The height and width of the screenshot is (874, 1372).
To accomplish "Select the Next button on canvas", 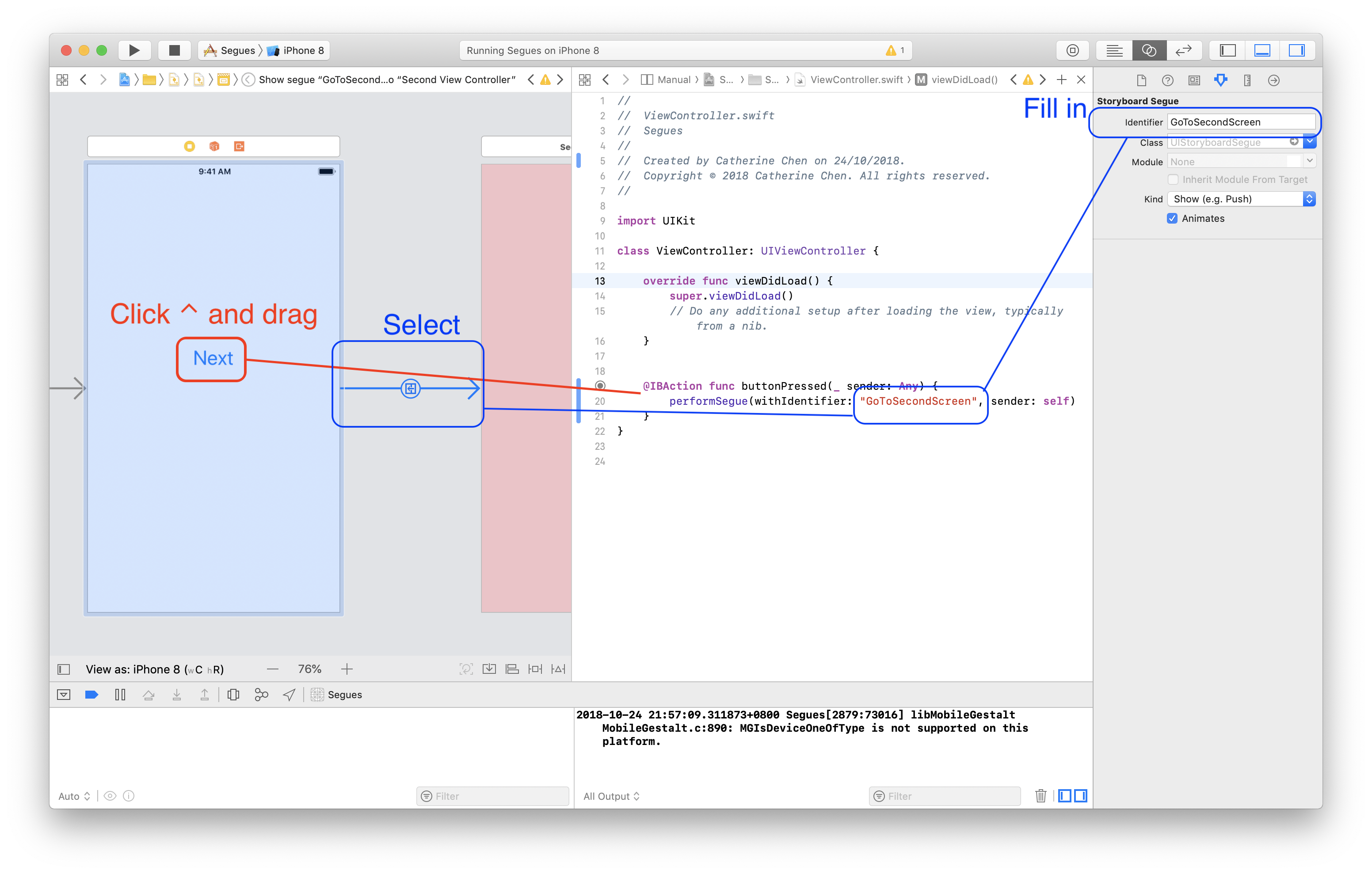I will point(212,358).
